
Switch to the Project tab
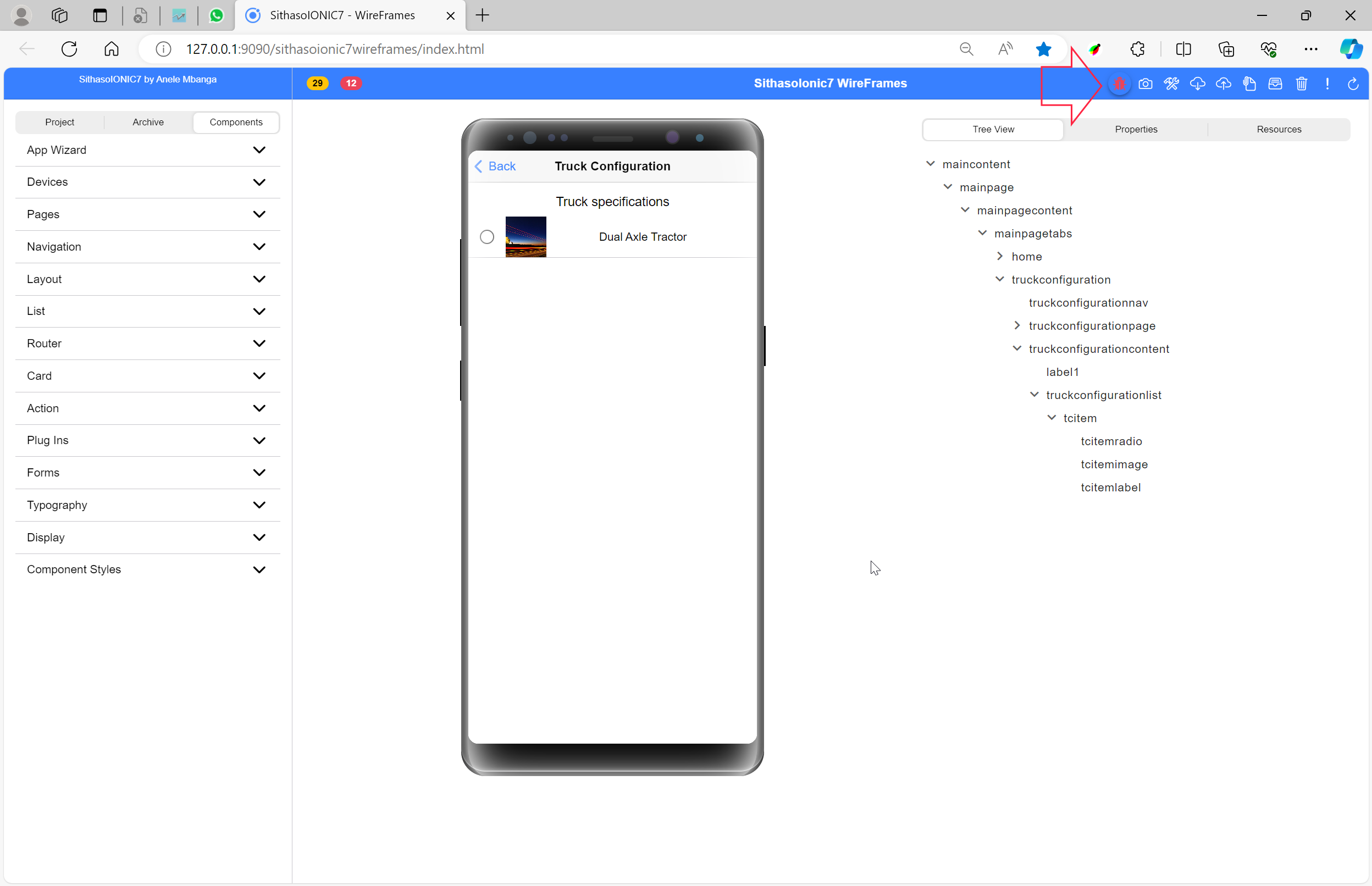coord(60,122)
